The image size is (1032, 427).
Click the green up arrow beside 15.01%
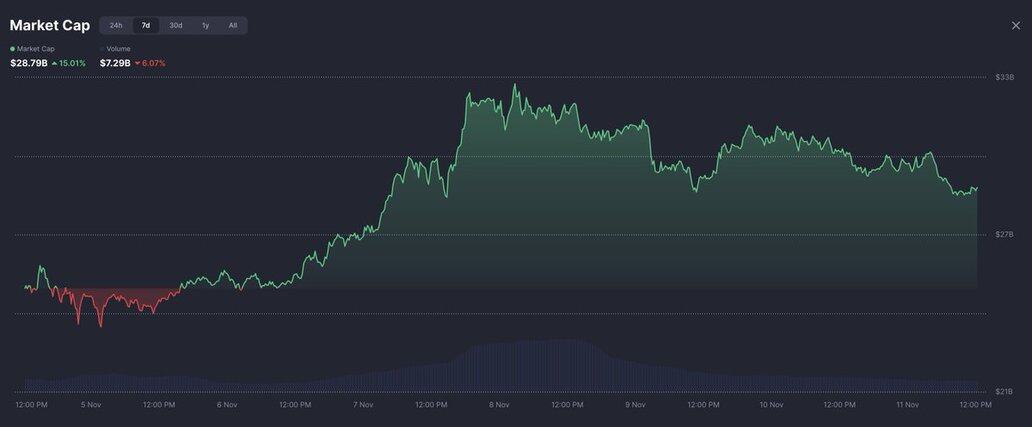(x=54, y=63)
